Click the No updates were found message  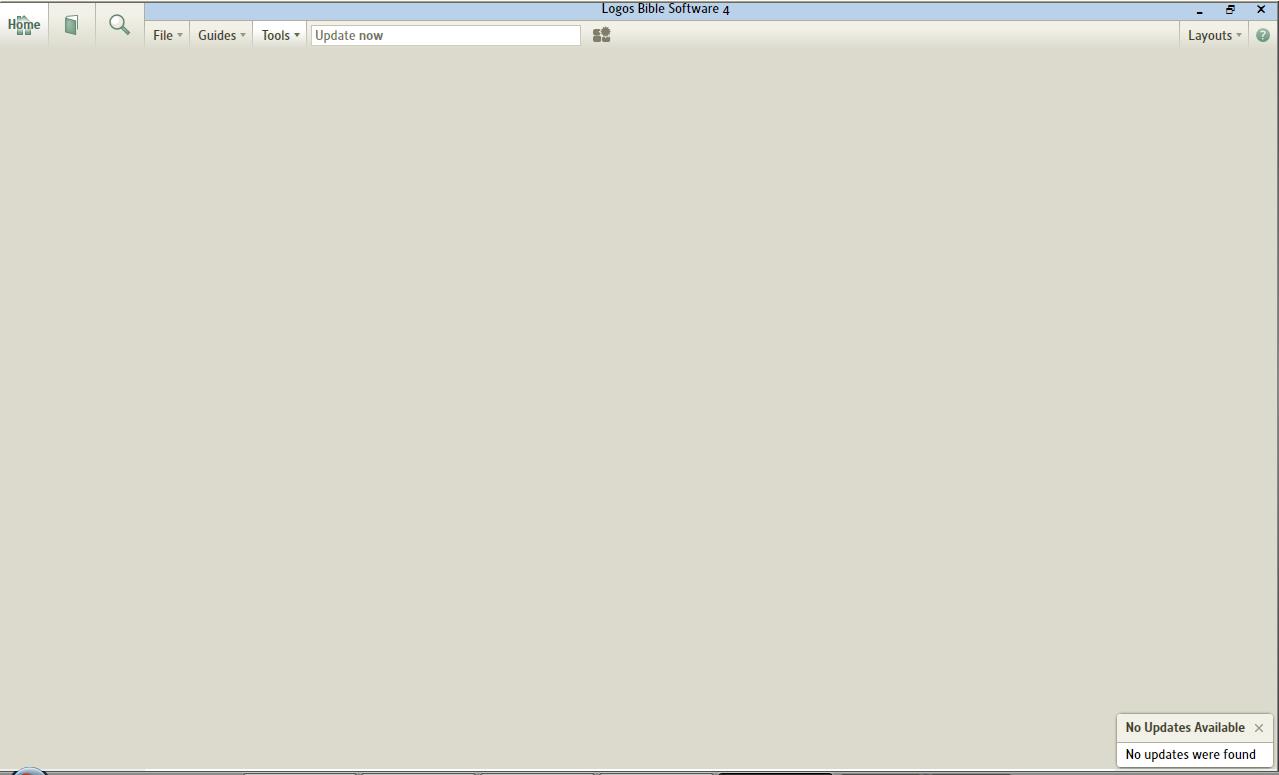(1190, 755)
